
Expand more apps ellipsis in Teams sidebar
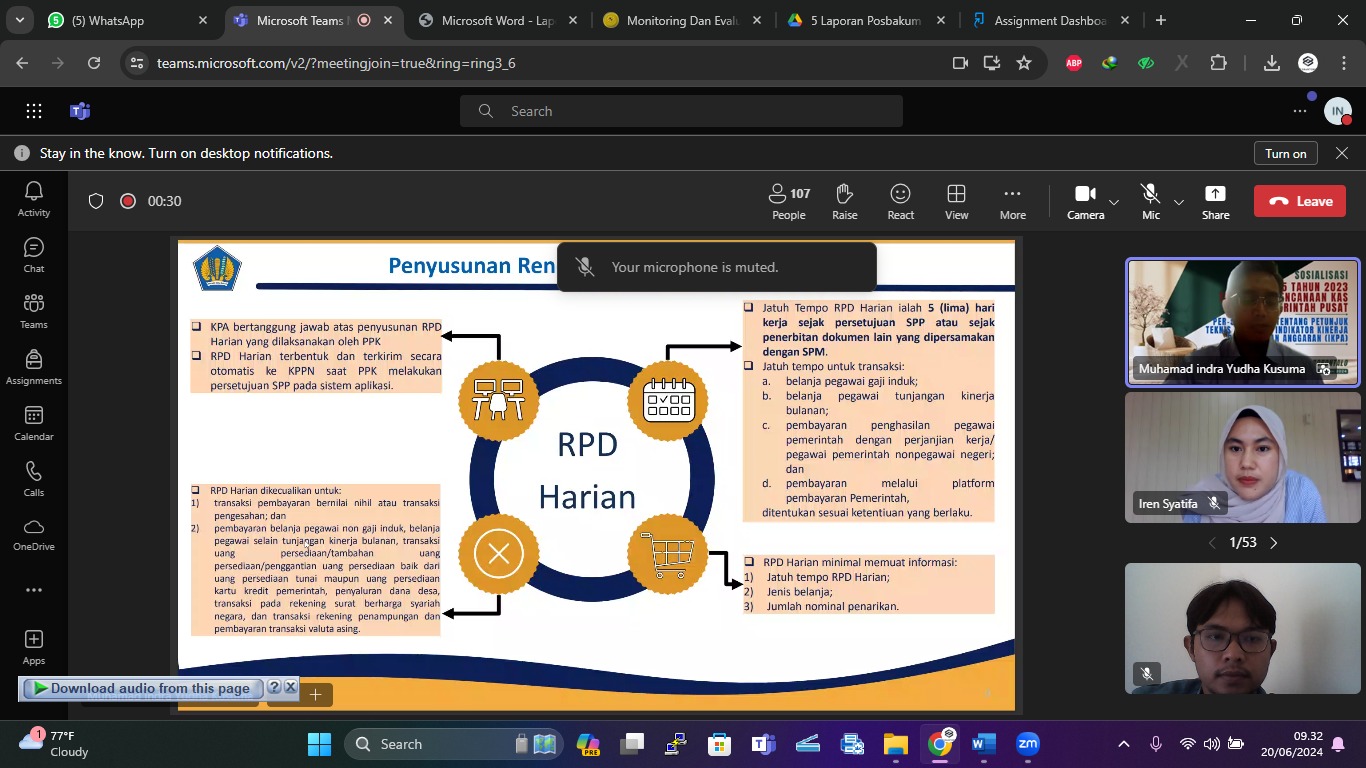[34, 591]
